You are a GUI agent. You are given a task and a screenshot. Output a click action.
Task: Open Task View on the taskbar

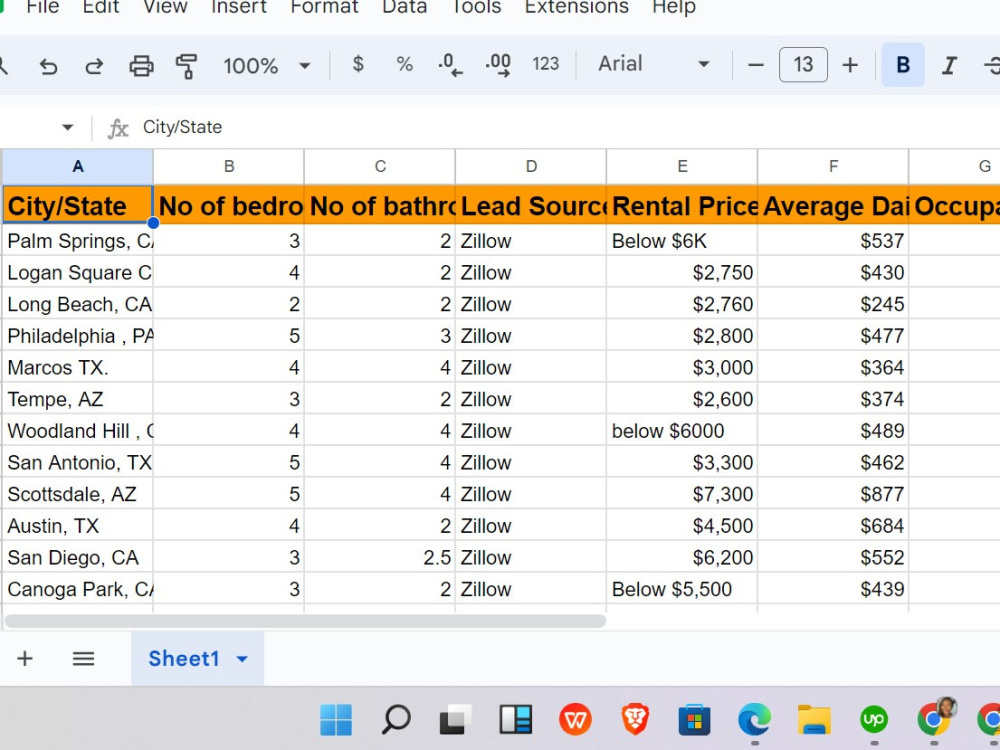click(455, 719)
